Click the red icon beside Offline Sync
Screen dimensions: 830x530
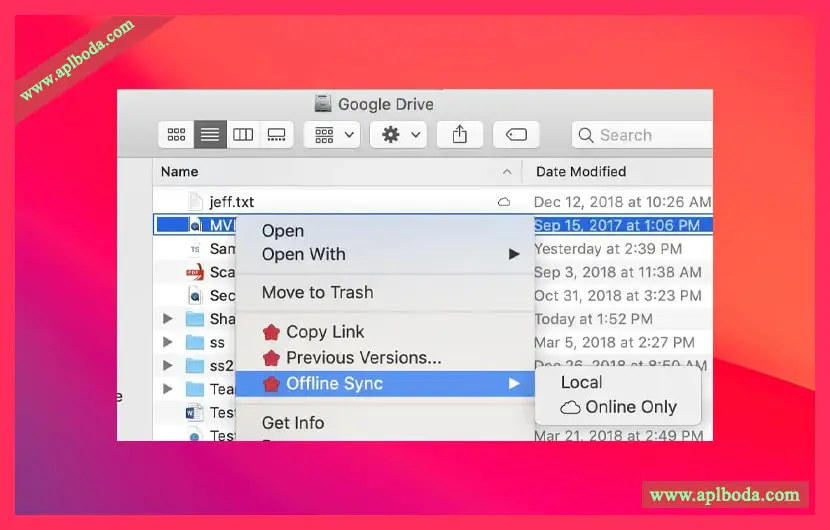click(272, 384)
